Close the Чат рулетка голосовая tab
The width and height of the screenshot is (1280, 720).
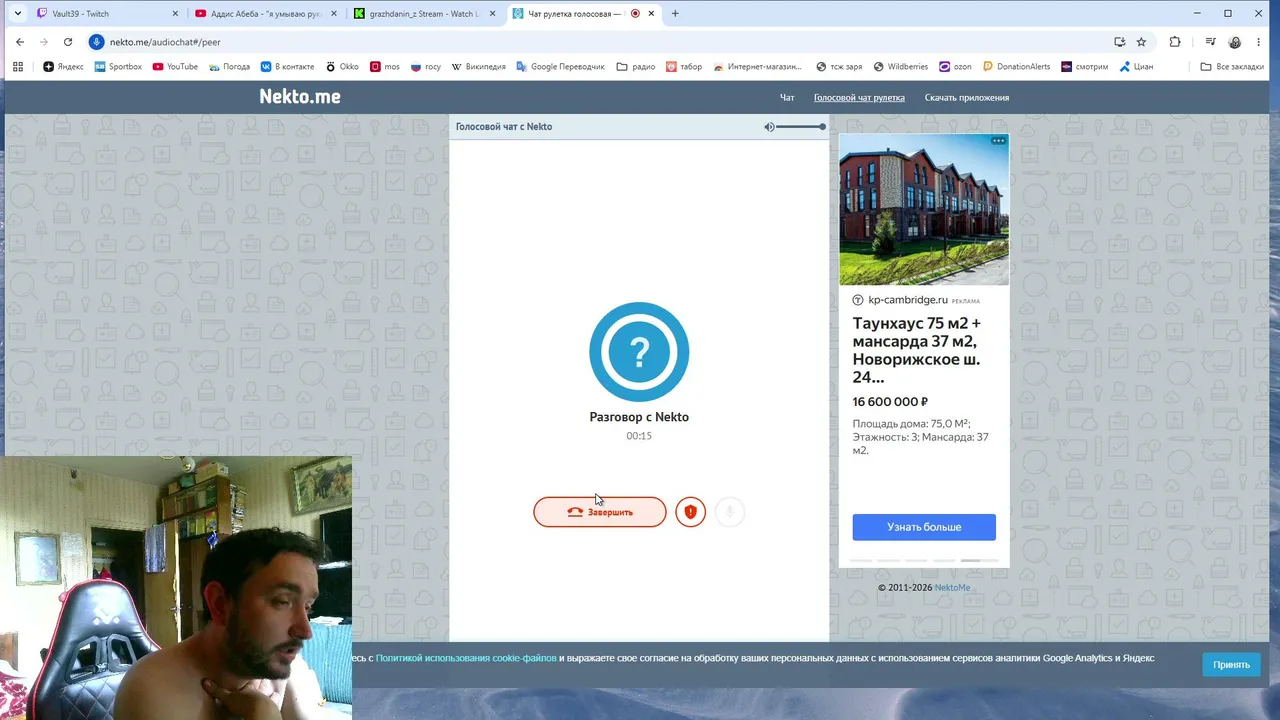pyautogui.click(x=652, y=14)
